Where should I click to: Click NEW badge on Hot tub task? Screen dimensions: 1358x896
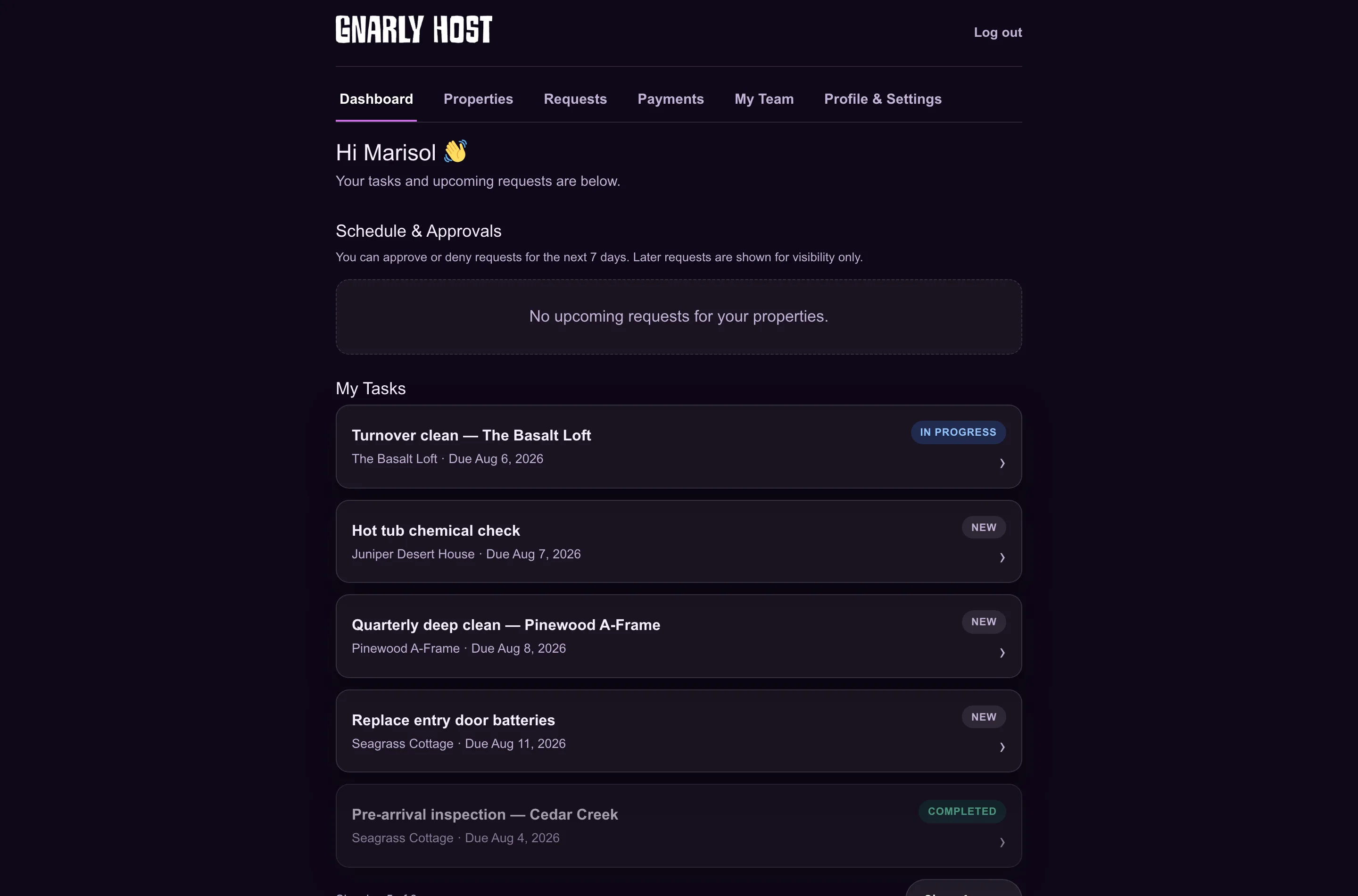984,527
